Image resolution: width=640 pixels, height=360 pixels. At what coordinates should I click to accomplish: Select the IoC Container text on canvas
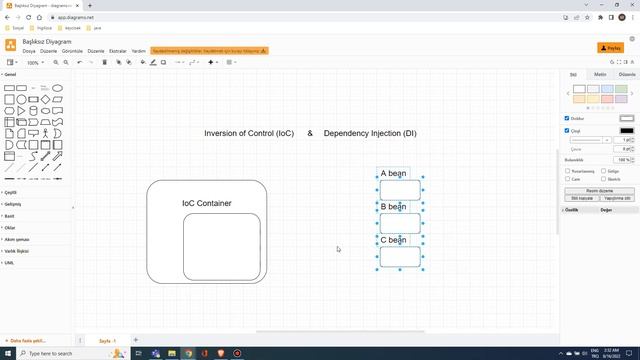[207, 203]
